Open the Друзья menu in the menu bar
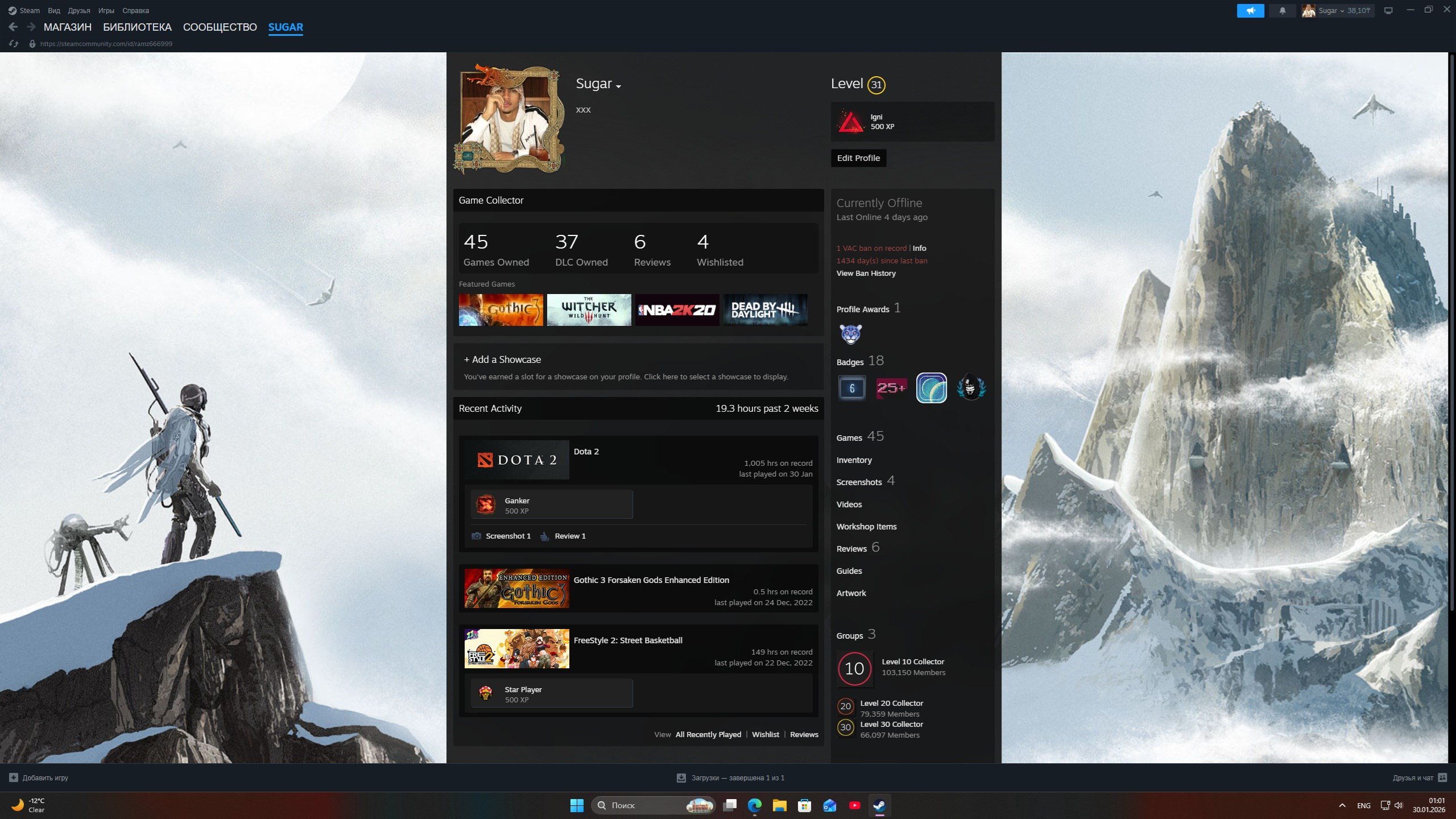 coord(79,11)
